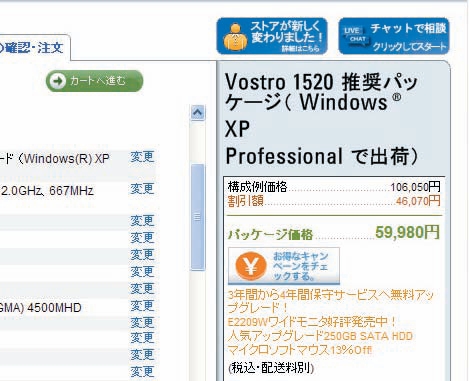The height and width of the screenshot is (381, 469).
Task: Open the E2209Wワイドモニタ promotion link
Action: pos(312,322)
